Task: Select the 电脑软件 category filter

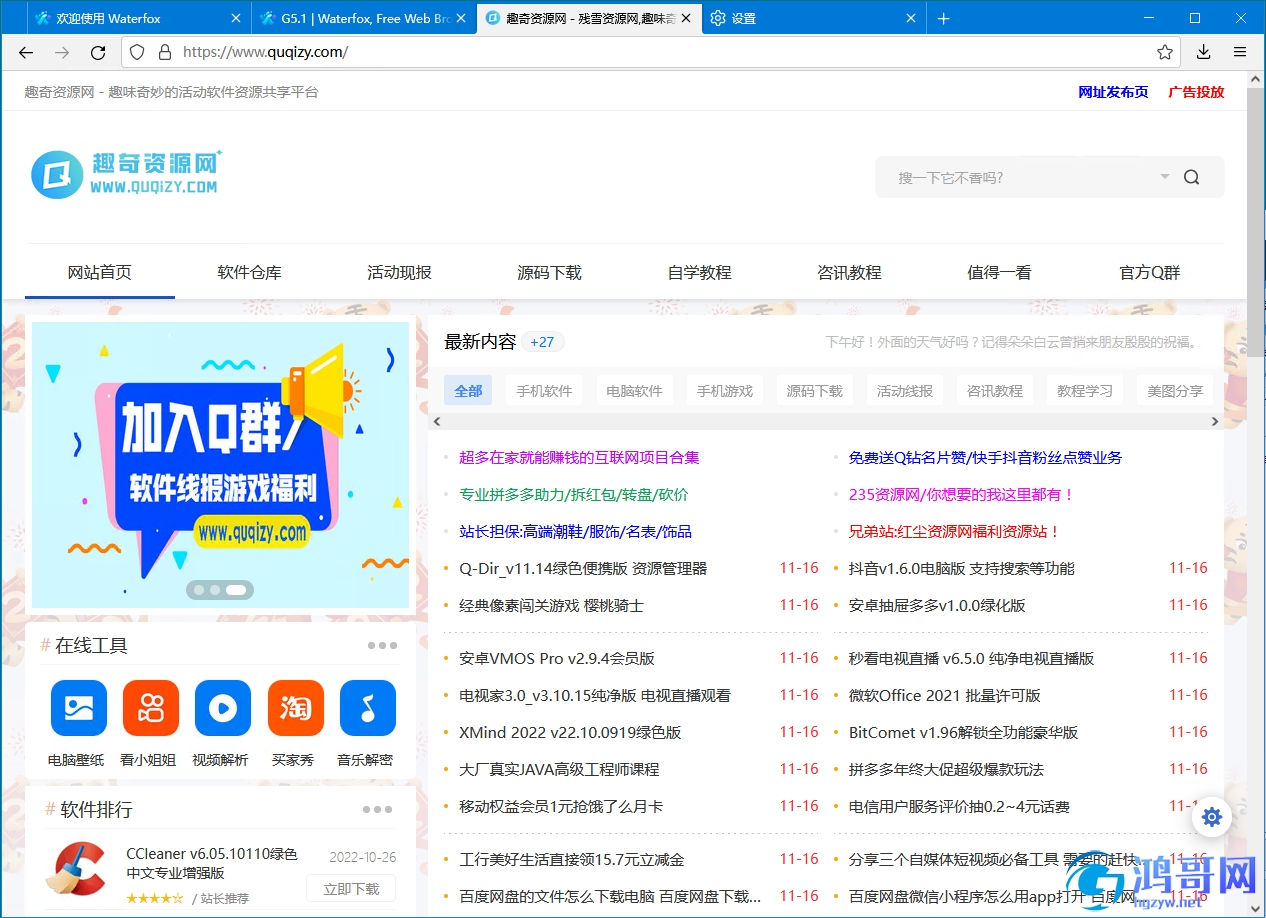Action: tap(634, 391)
